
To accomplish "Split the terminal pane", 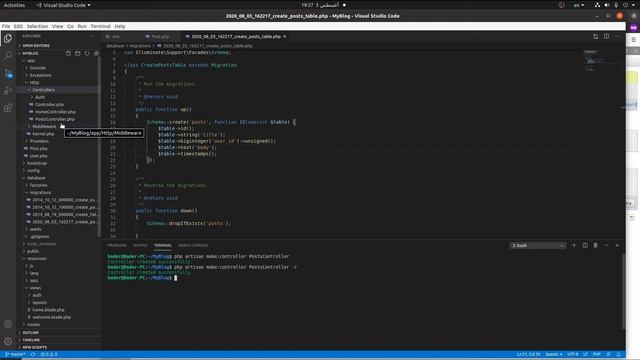I will [585, 245].
